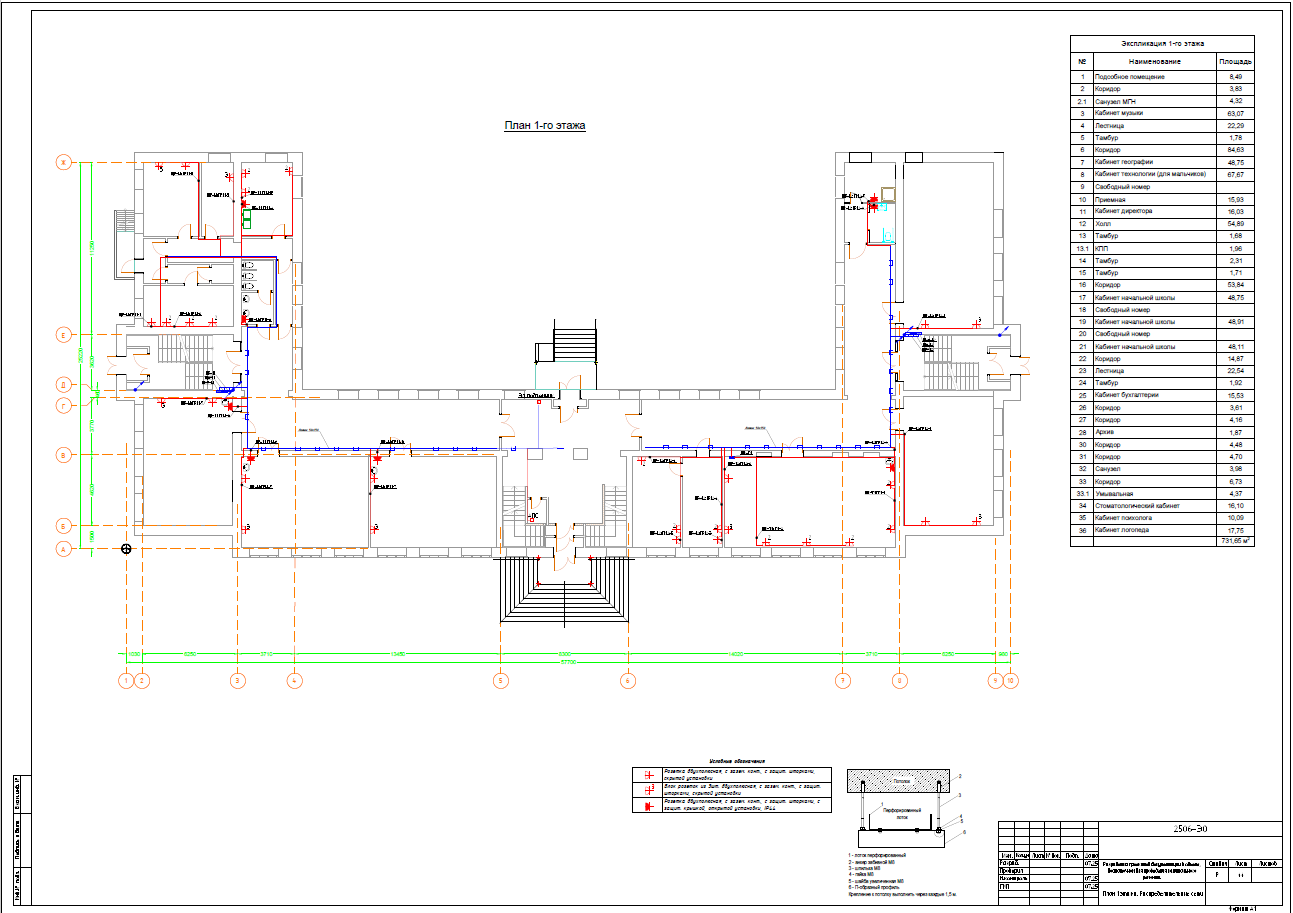Select the legend symbol for the three-socket block
The image size is (1293, 913).
648,789
